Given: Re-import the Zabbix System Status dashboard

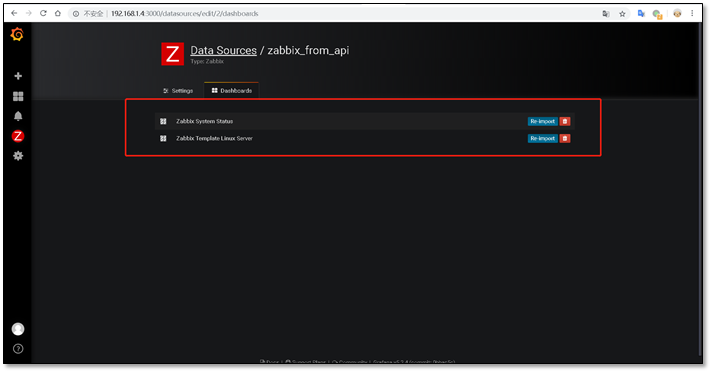Looking at the screenshot, I should tap(543, 121).
